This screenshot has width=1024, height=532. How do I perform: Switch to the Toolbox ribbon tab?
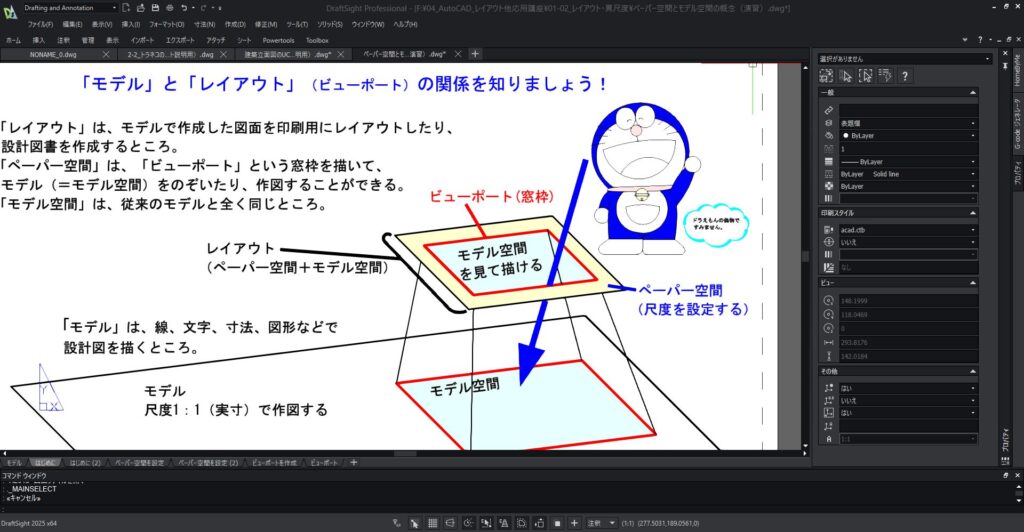point(317,40)
